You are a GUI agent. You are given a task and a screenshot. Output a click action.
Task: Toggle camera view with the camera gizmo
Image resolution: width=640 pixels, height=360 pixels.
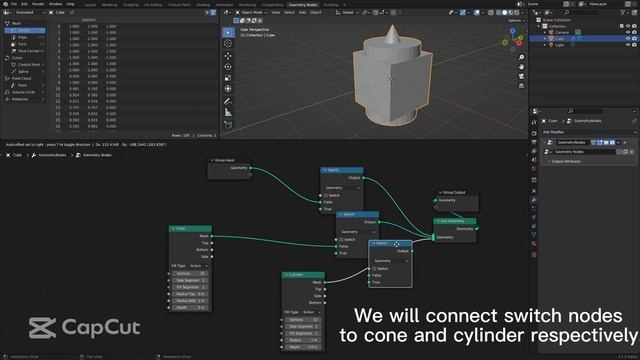click(521, 76)
